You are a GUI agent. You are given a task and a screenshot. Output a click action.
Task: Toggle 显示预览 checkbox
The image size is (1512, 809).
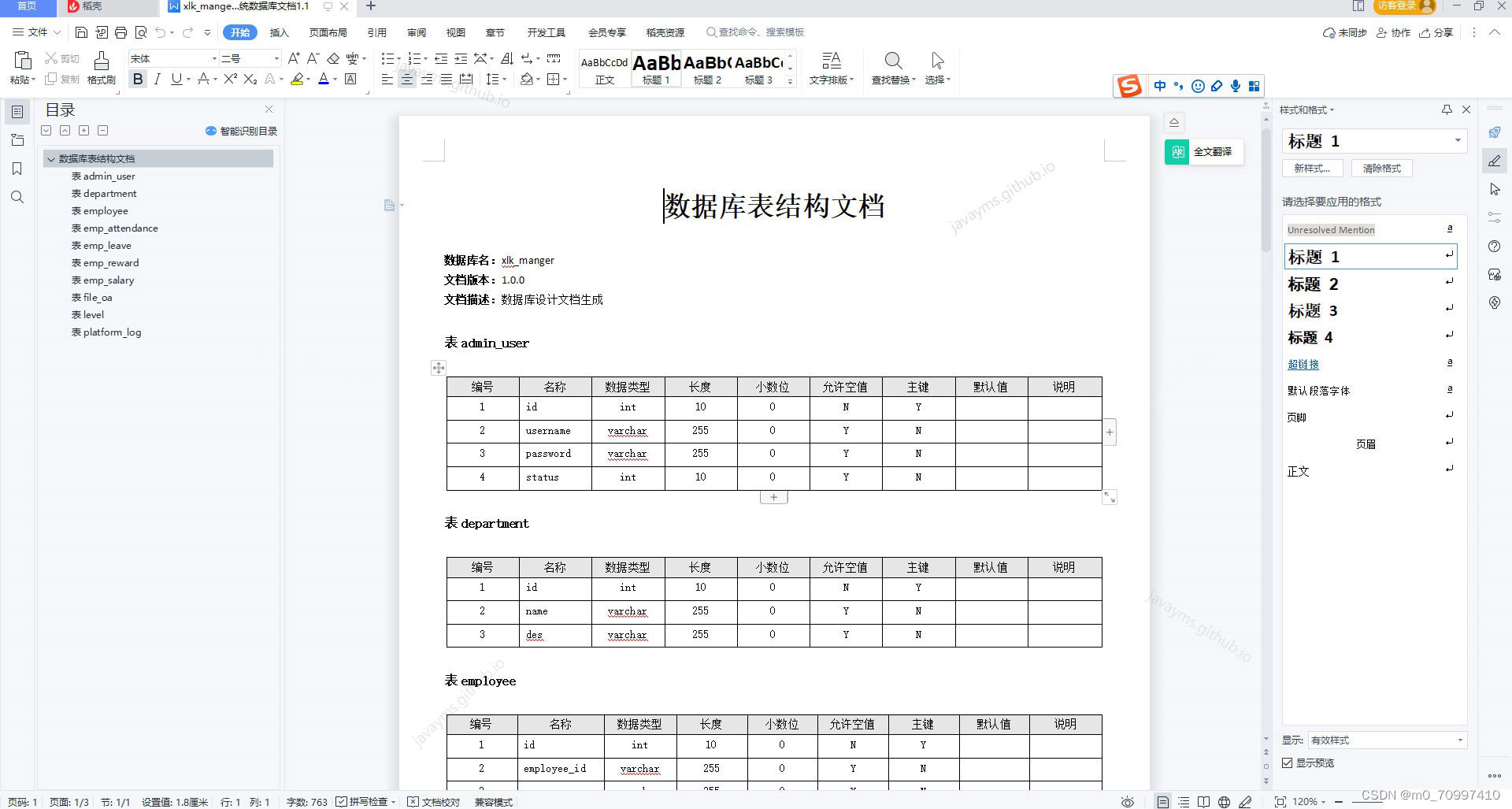coord(1288,763)
